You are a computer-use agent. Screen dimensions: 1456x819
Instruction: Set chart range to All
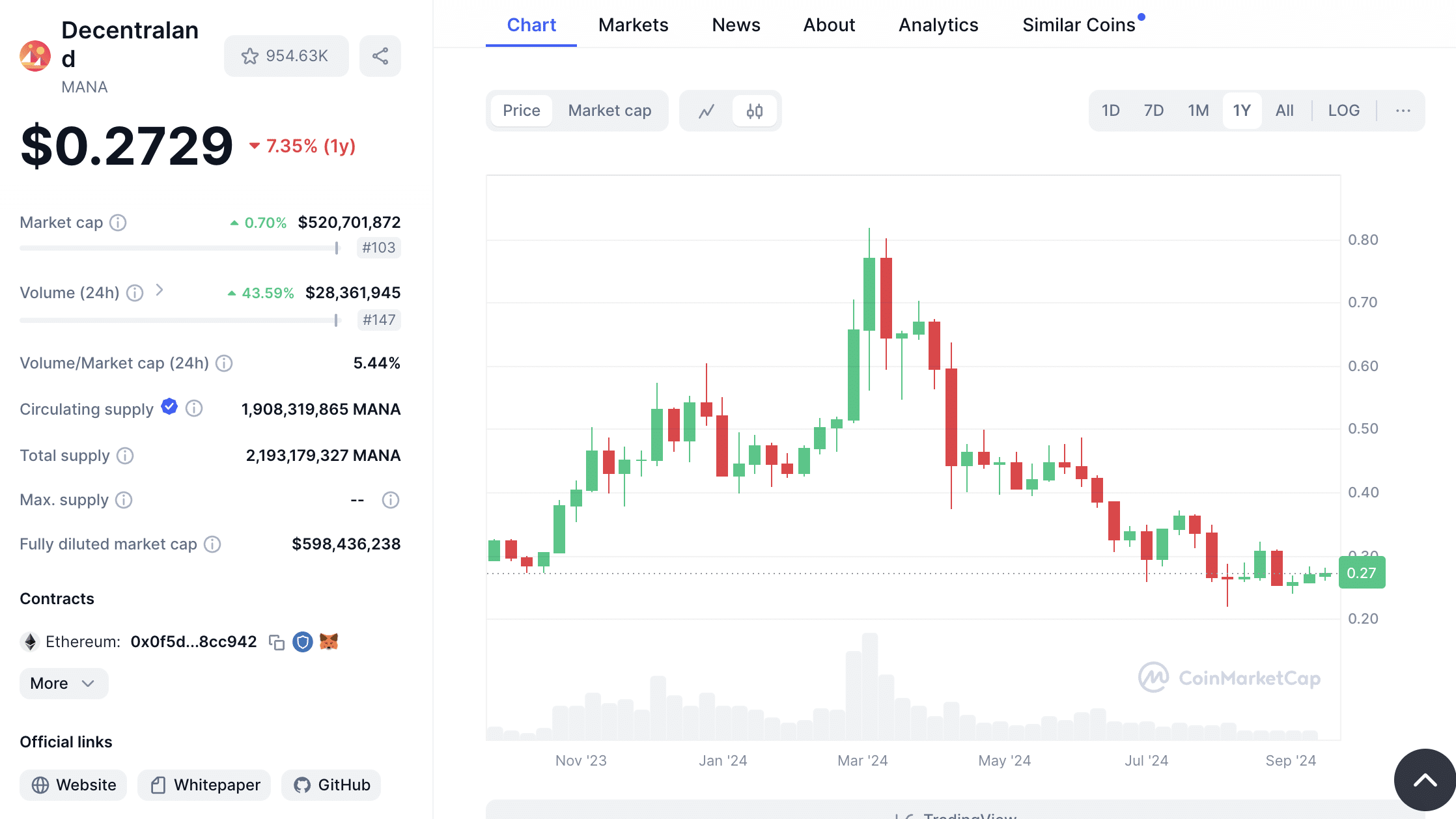(1284, 111)
